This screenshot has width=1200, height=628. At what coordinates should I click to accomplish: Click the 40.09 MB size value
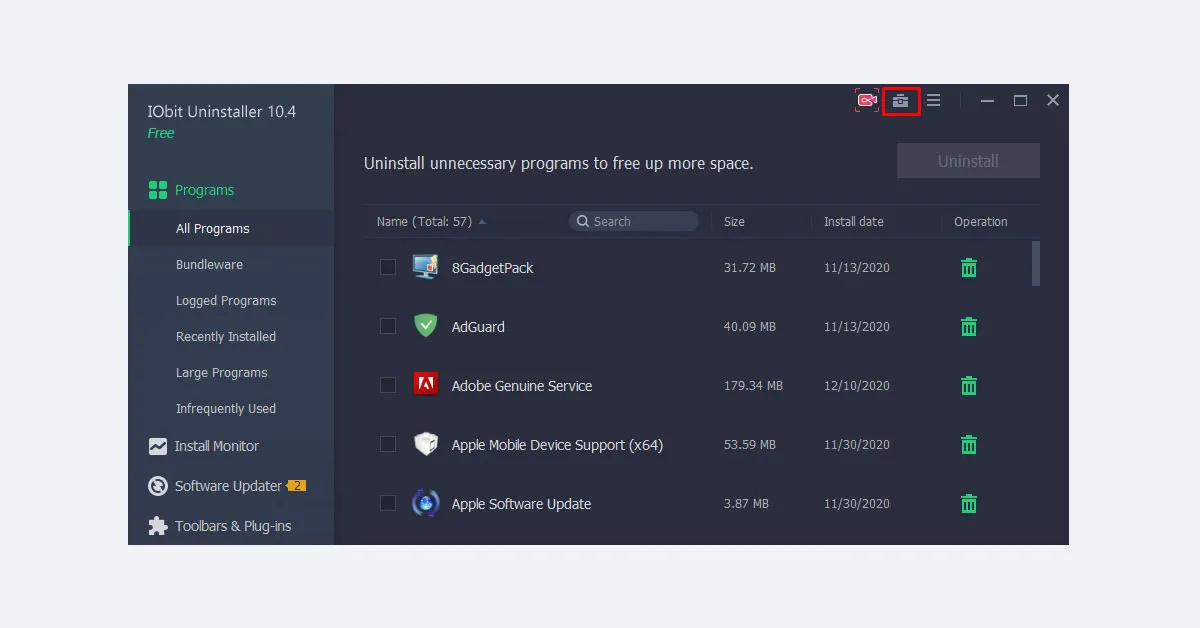(750, 327)
